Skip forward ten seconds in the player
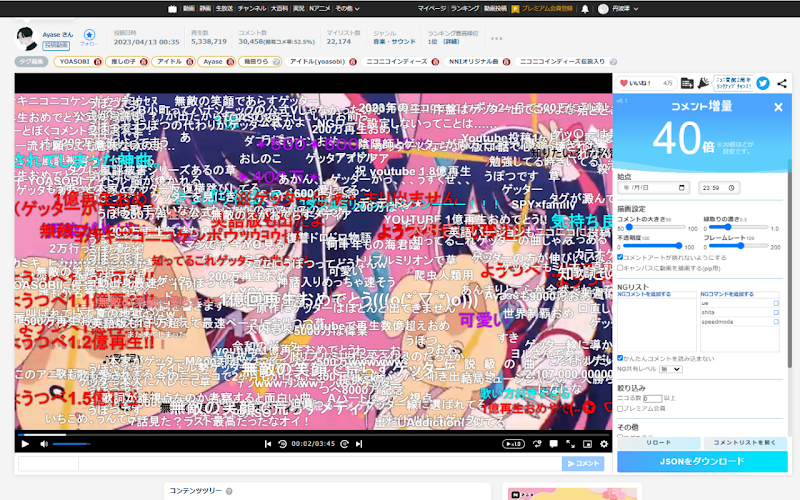Screen dimensions: 800x500 point(344,444)
